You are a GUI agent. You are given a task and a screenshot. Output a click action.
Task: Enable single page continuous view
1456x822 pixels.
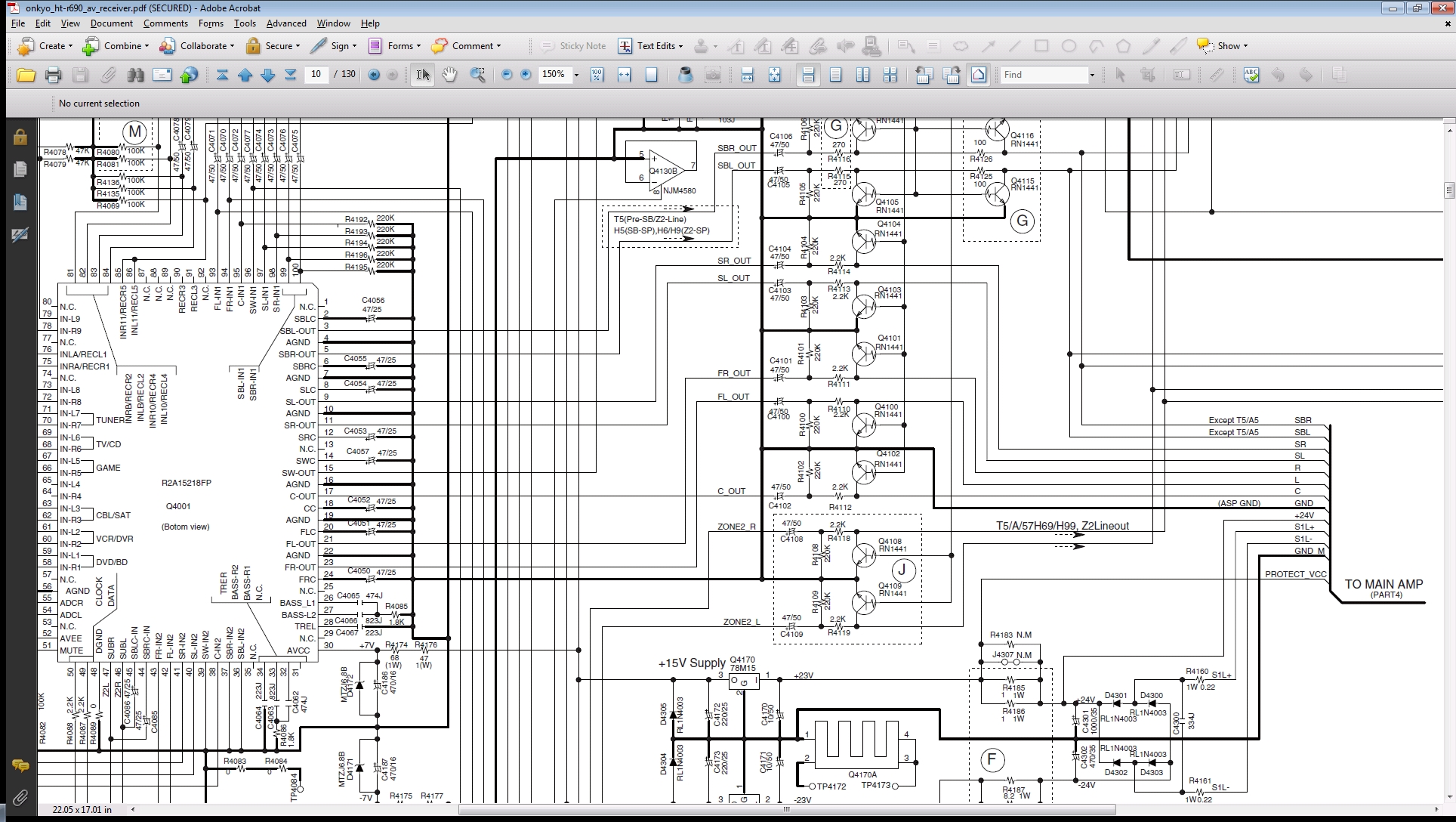808,75
